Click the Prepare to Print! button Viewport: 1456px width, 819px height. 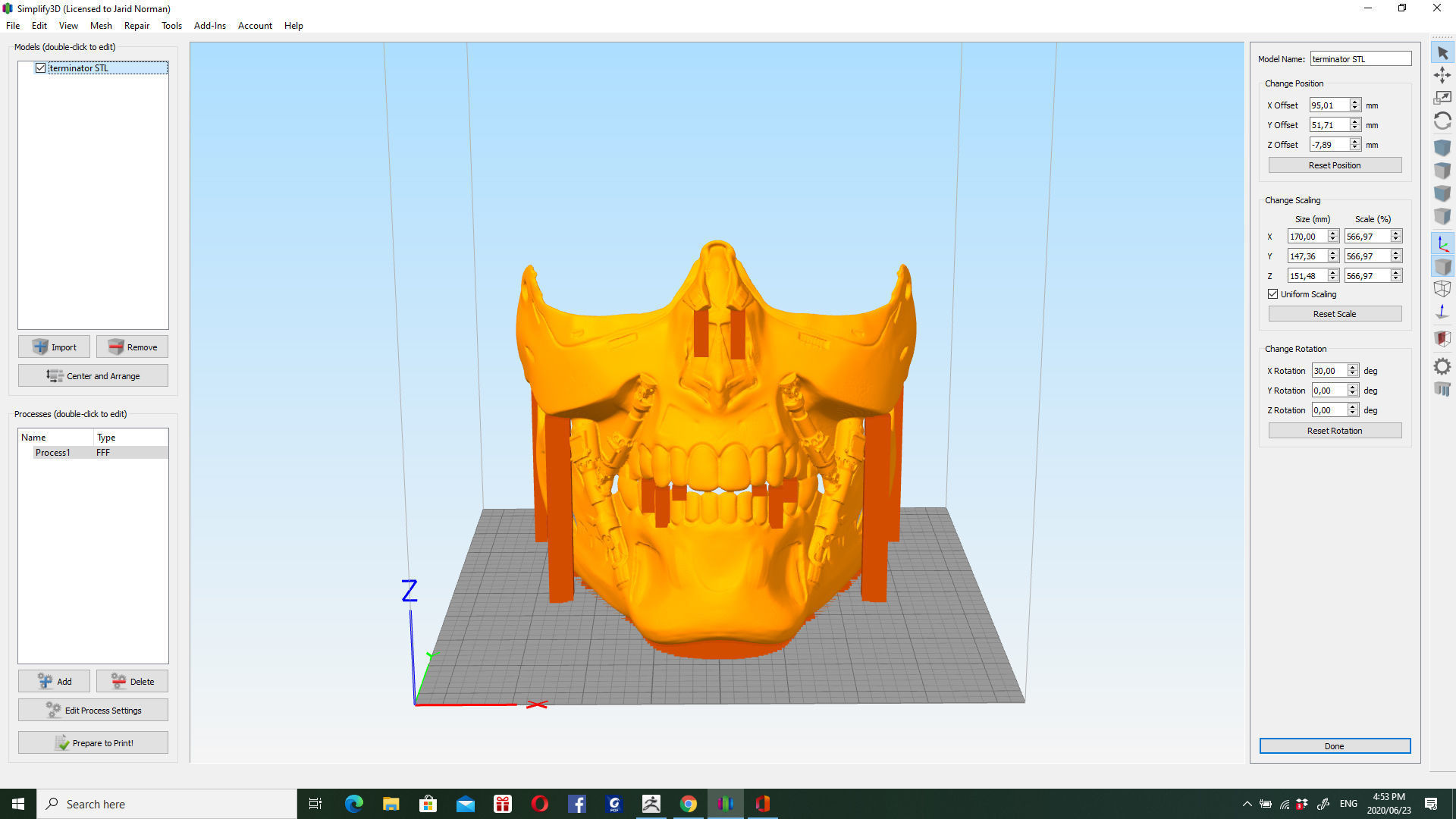[93, 743]
